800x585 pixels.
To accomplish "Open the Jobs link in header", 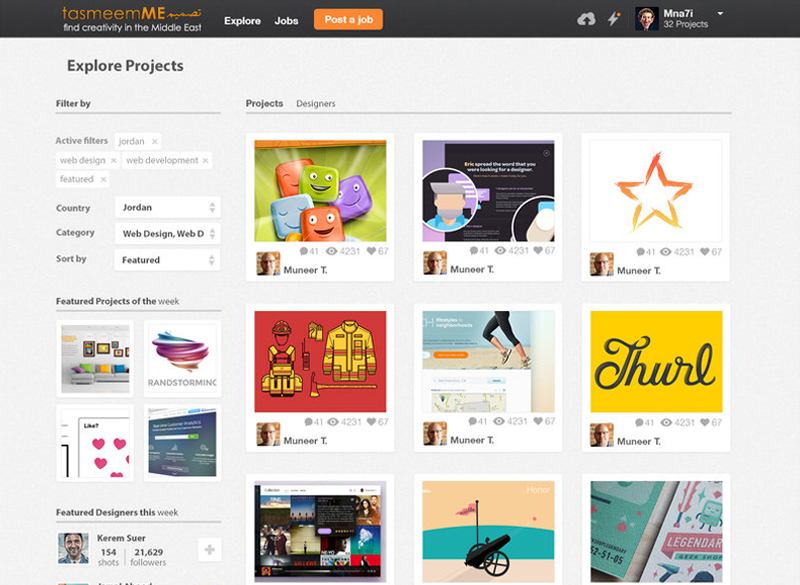I will [x=286, y=20].
